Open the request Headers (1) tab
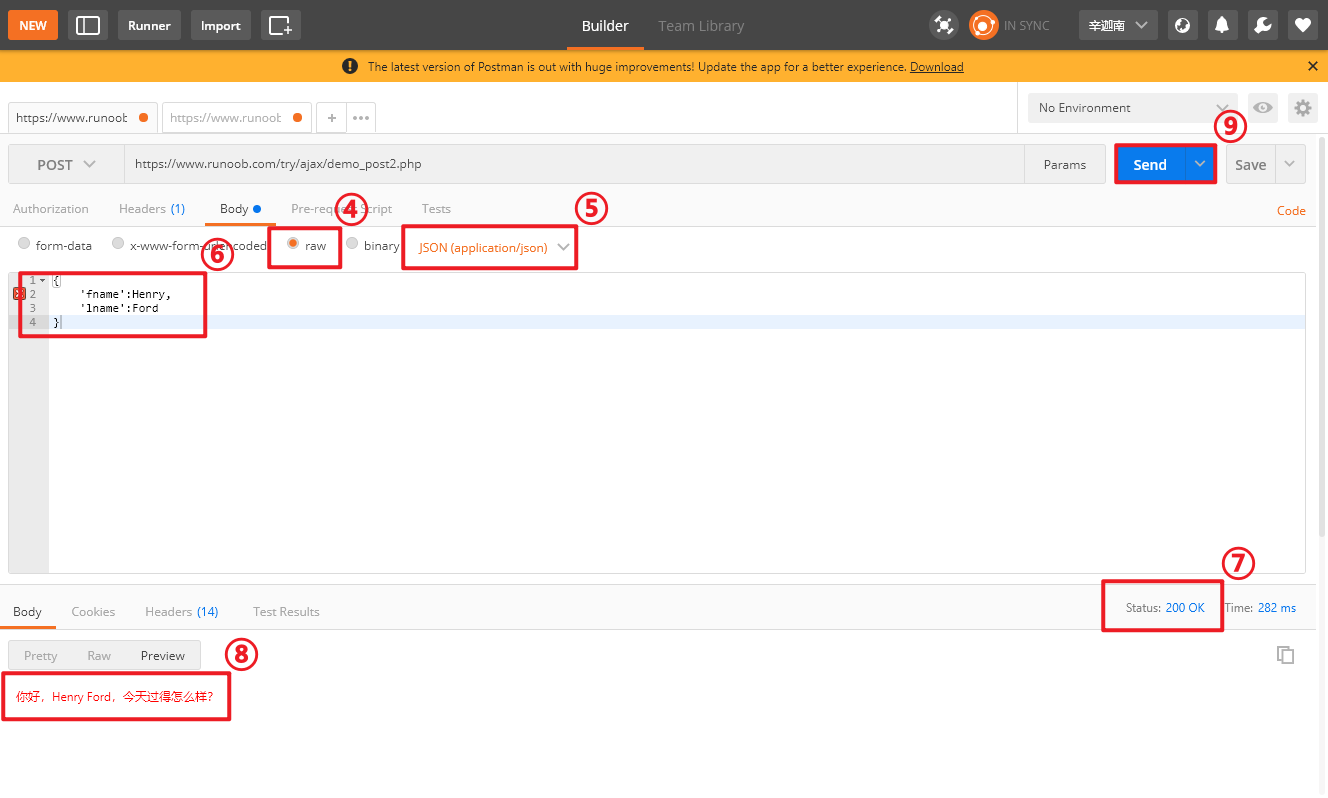Image resolution: width=1328 pixels, height=798 pixels. [x=152, y=209]
